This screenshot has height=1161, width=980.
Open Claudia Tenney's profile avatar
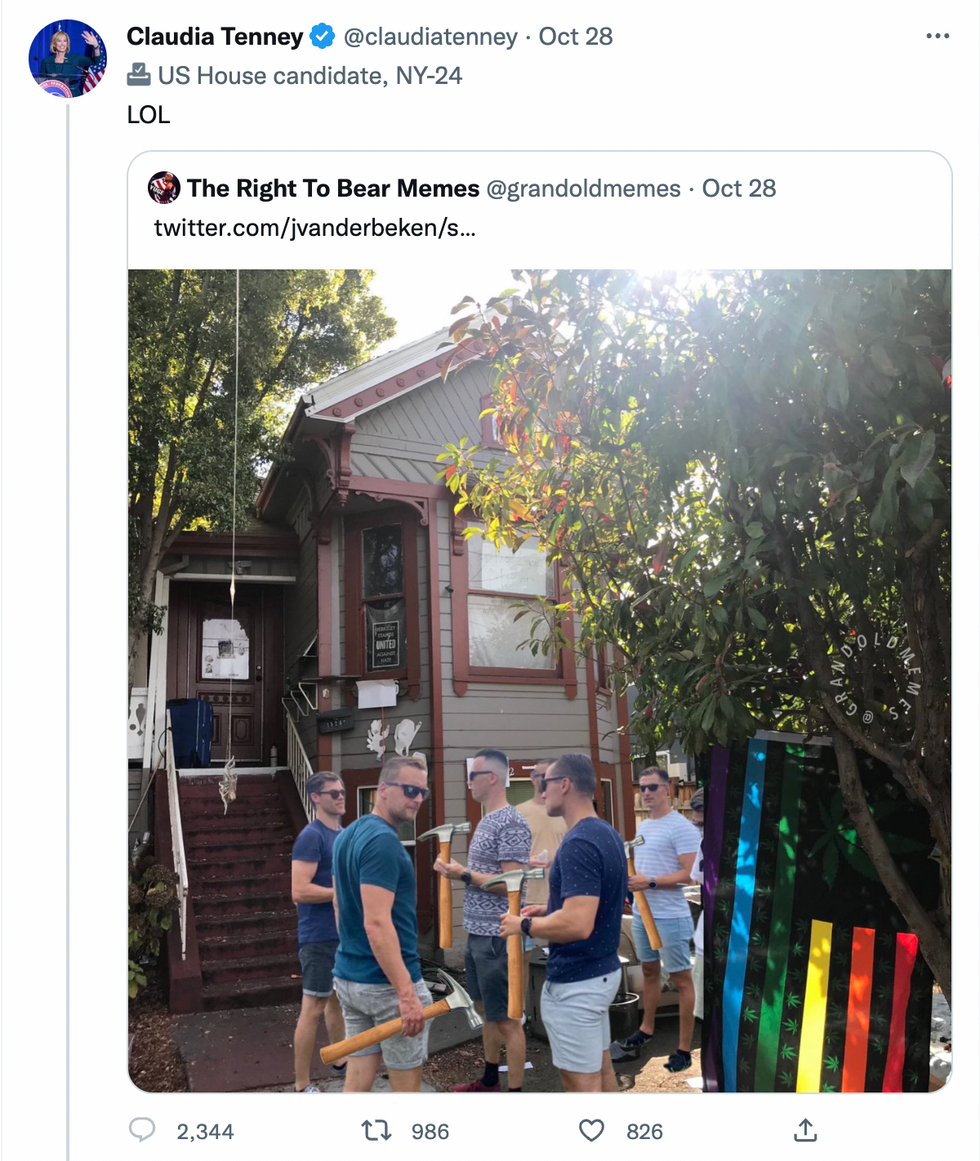pyautogui.click(x=67, y=58)
